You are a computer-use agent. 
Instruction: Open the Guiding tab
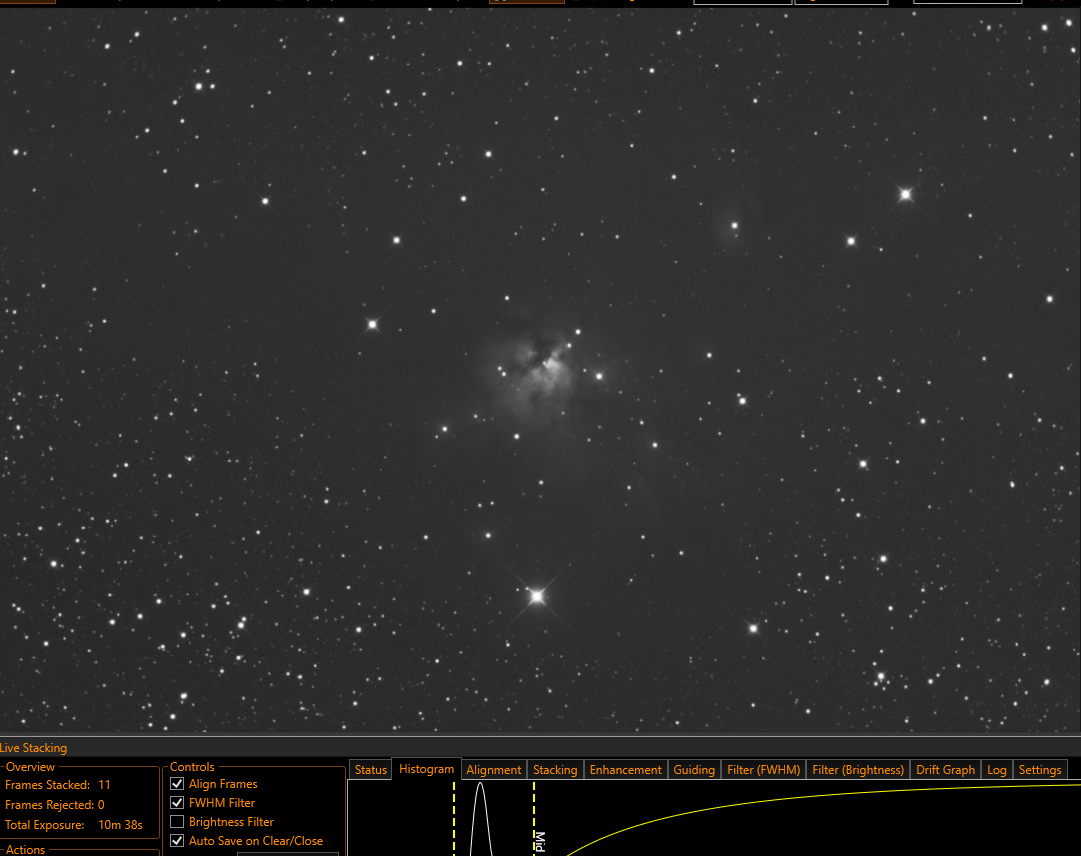tap(694, 770)
